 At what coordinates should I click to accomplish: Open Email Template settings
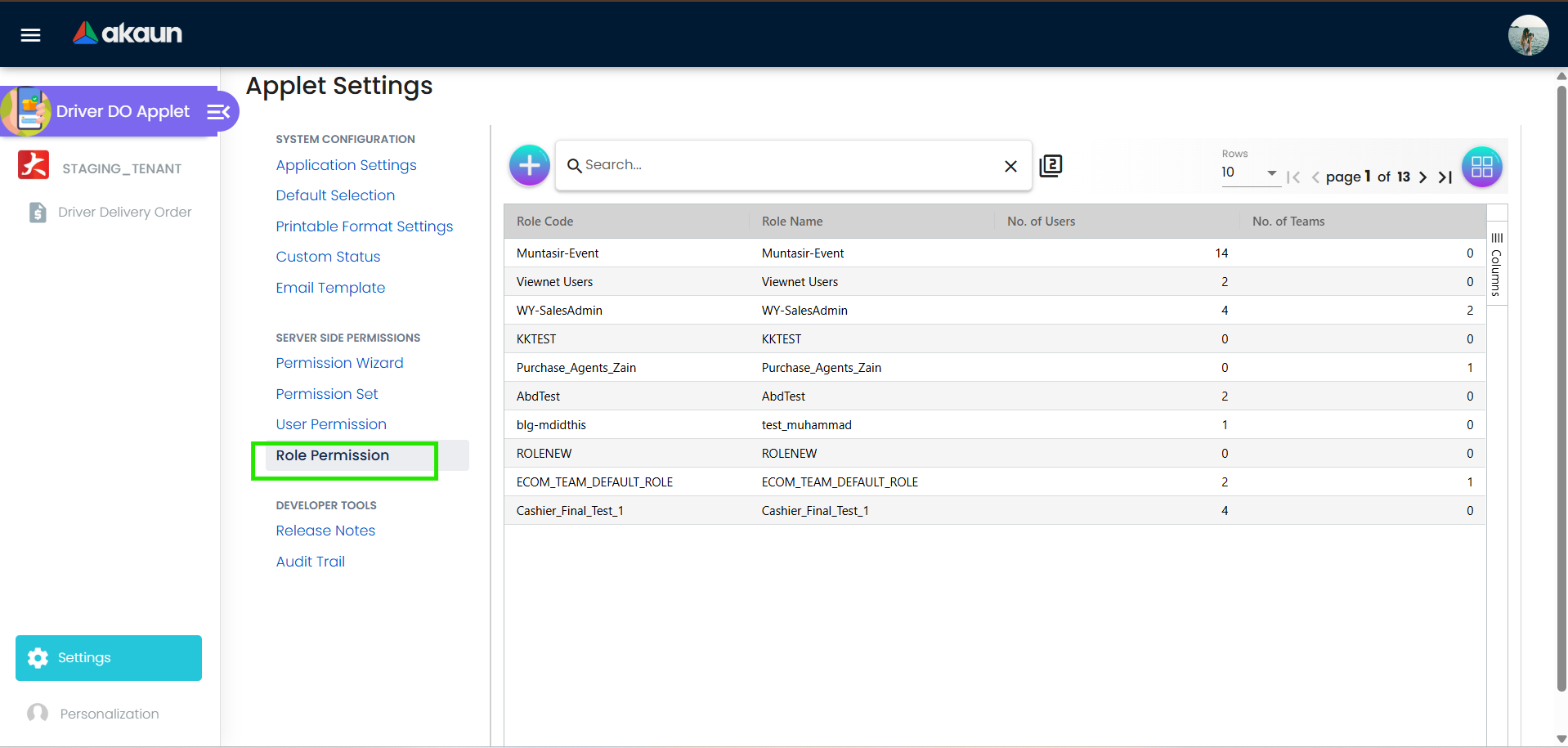click(x=330, y=288)
